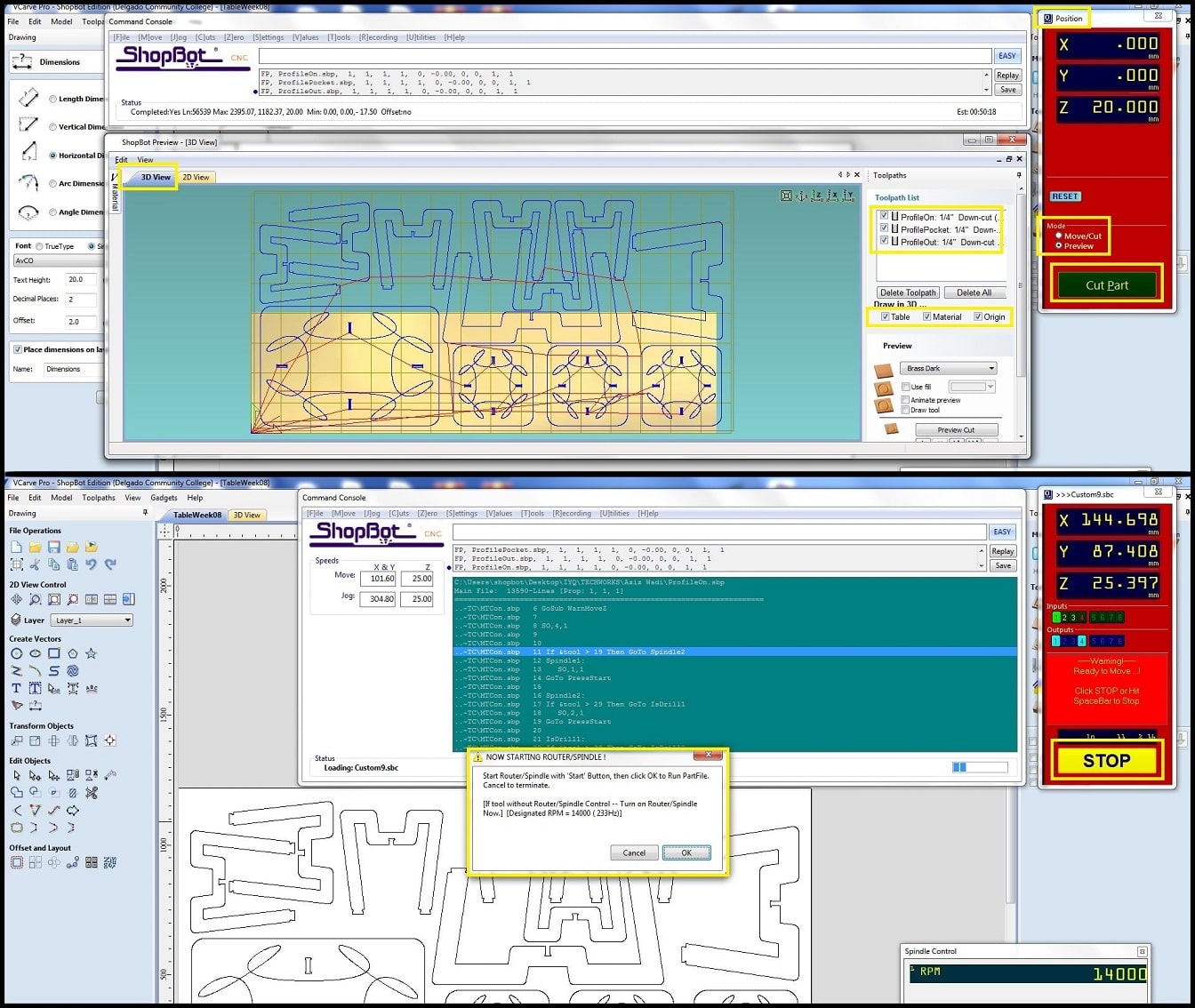Cancel the Now Starting Router/Spindle dialog

tap(634, 852)
